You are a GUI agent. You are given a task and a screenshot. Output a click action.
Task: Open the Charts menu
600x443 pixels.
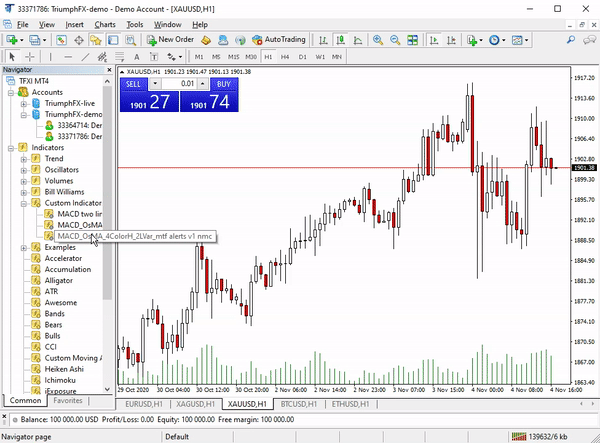105,25
